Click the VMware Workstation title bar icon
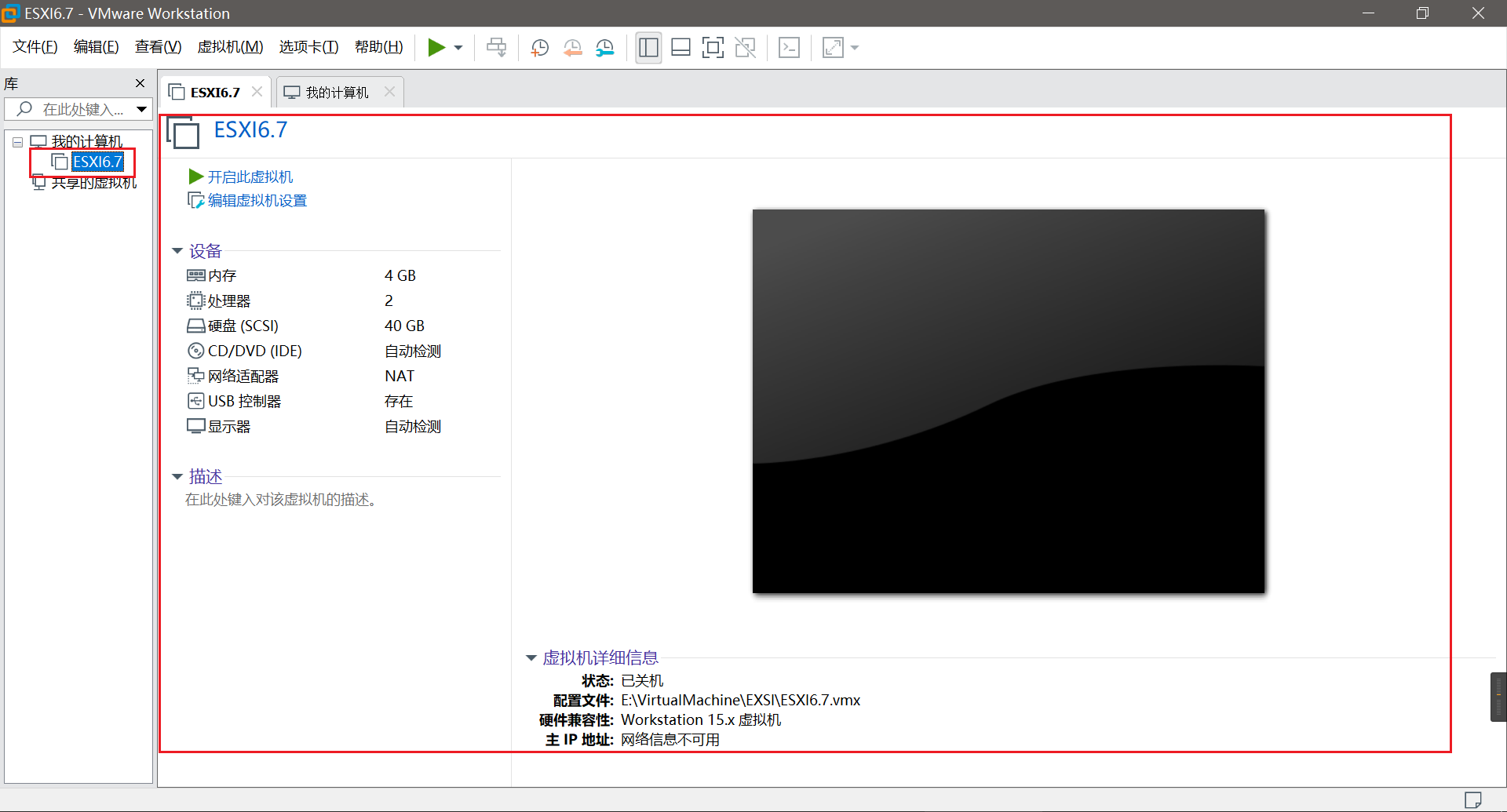Screen dimensions: 1507x812 point(10,13)
